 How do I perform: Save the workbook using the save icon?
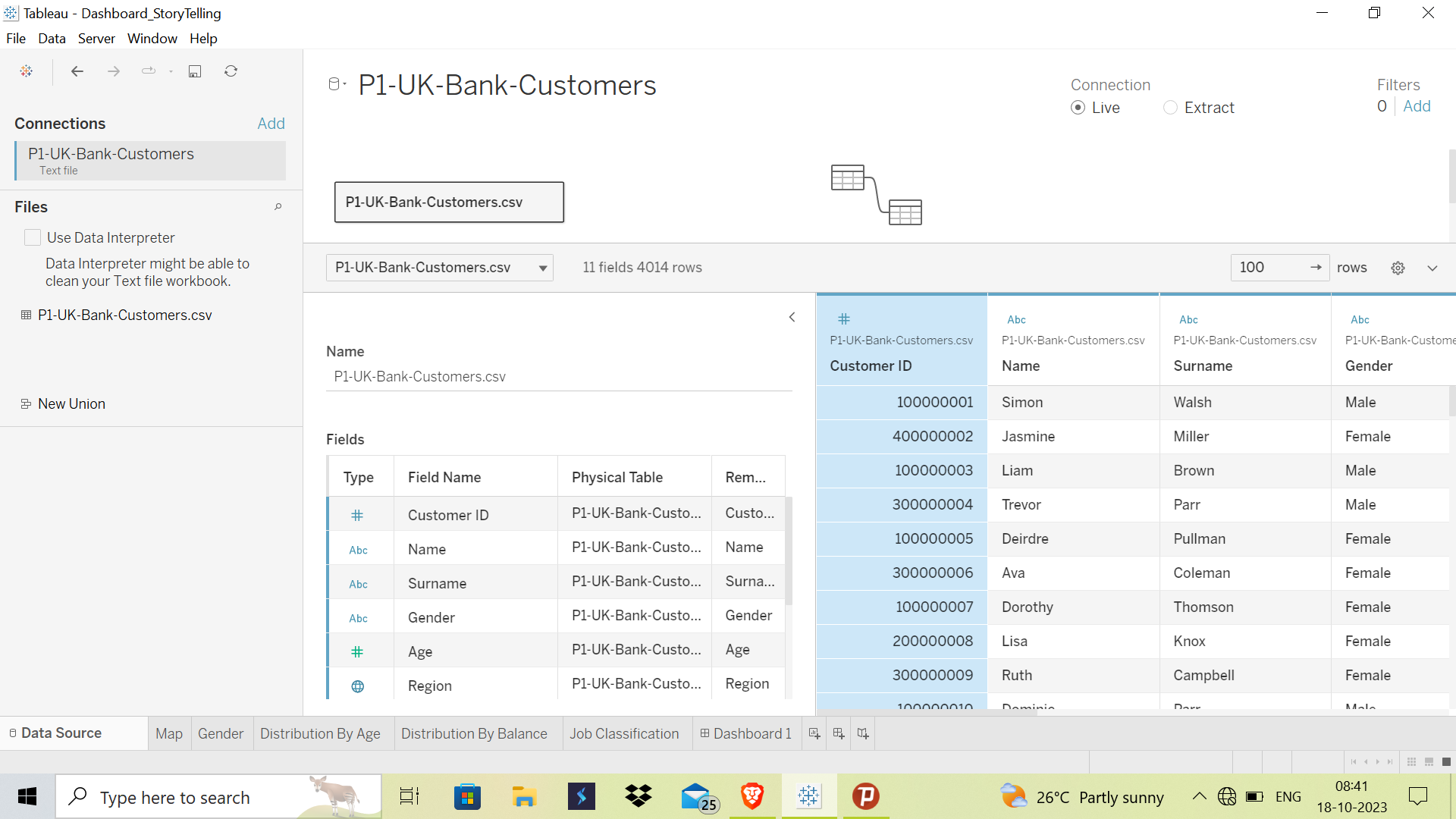(195, 71)
